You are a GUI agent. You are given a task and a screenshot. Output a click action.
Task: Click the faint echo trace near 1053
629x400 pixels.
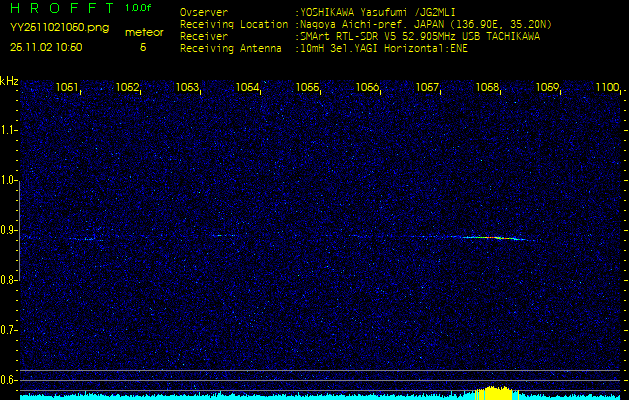pyautogui.click(x=223, y=236)
